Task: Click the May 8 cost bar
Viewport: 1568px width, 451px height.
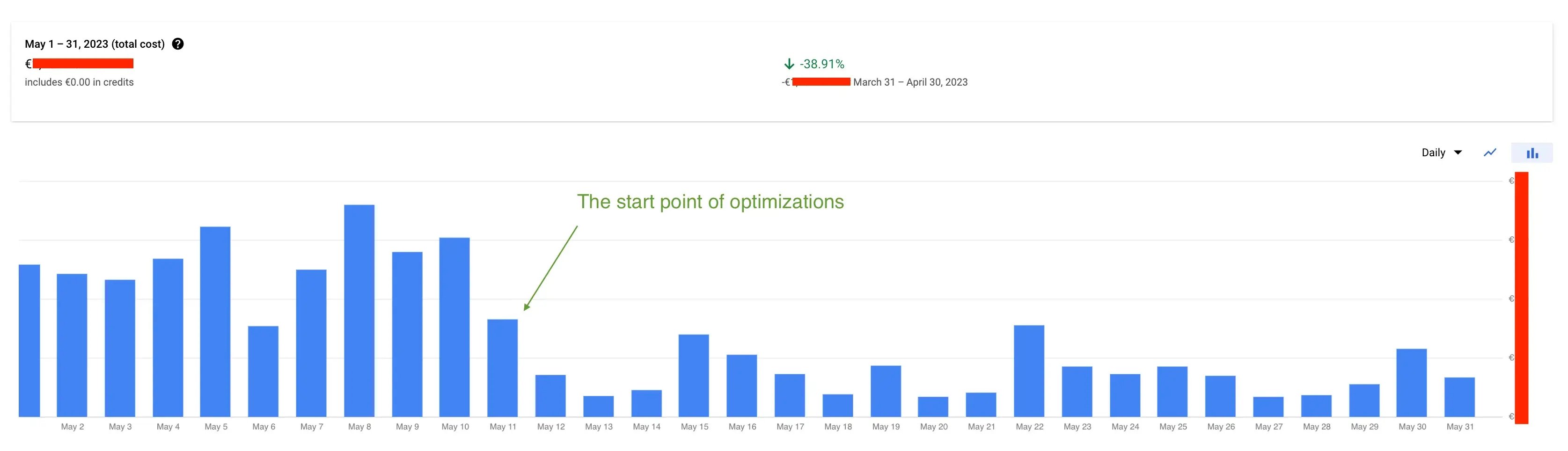Action: coord(359,311)
